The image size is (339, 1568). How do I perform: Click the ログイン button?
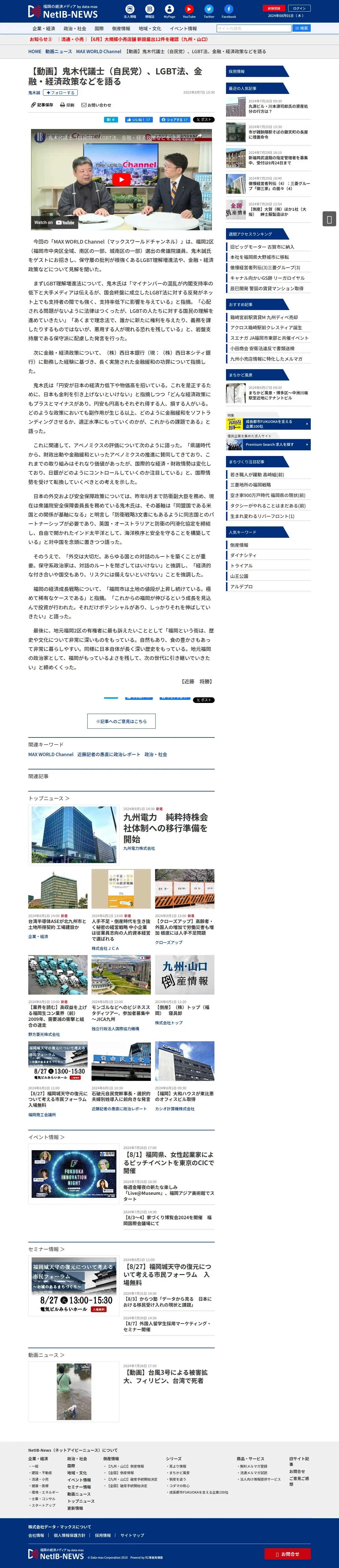tap(299, 8)
